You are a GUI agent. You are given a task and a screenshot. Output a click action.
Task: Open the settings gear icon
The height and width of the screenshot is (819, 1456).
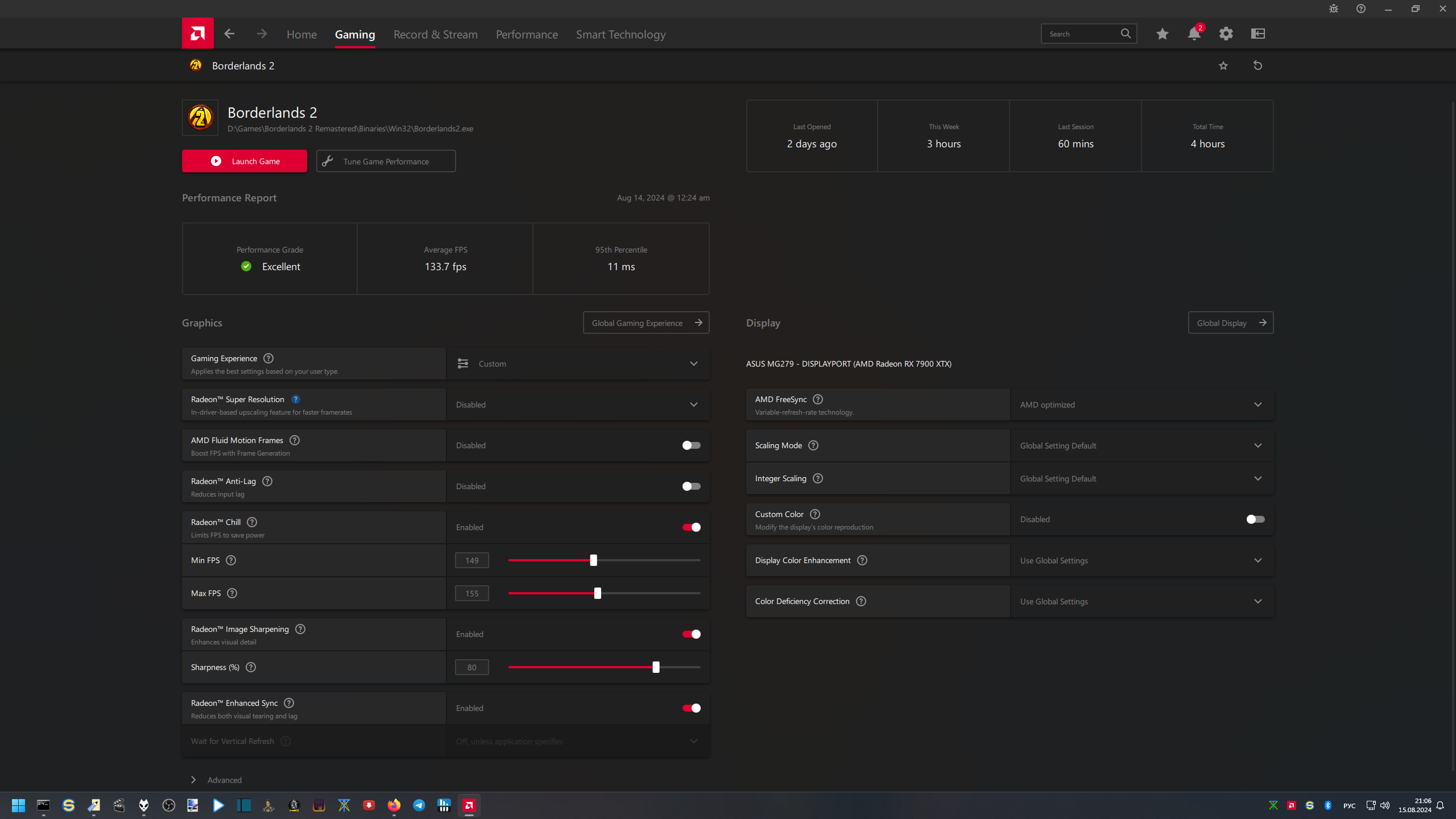[1226, 34]
